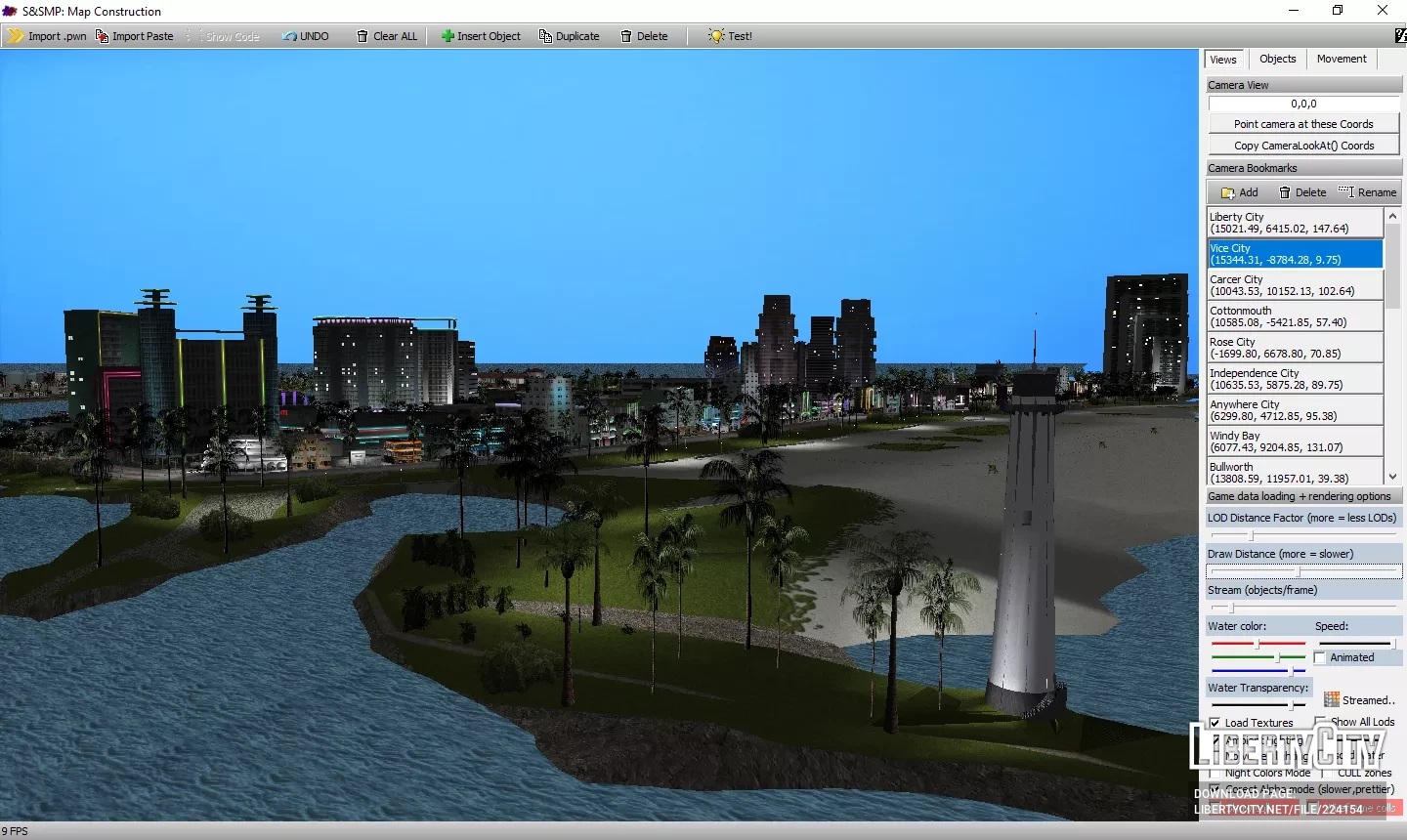Viewport: 1407px width, 840px height.
Task: Click the Camera Bookmarks section header
Action: tap(1303, 168)
